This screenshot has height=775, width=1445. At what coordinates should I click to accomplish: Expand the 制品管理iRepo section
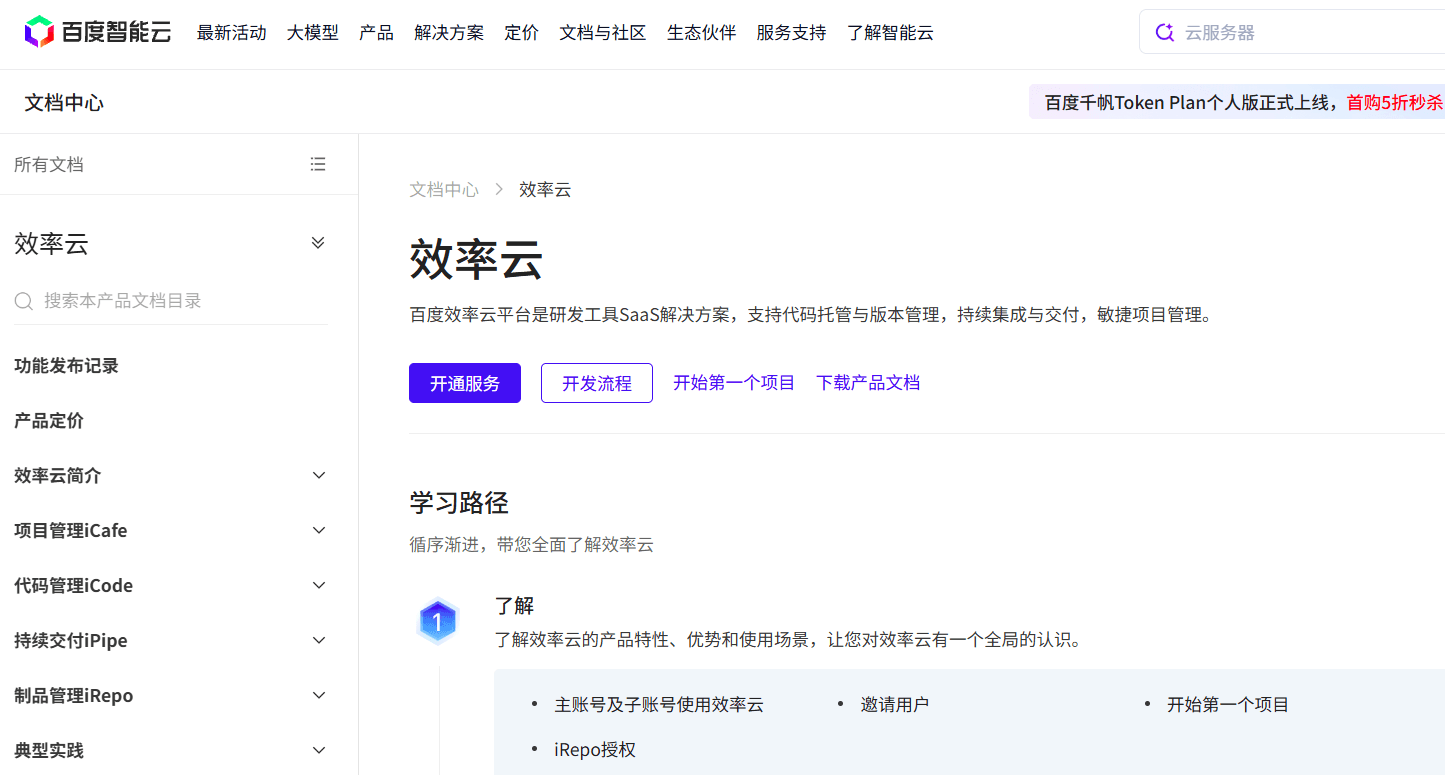pos(319,696)
